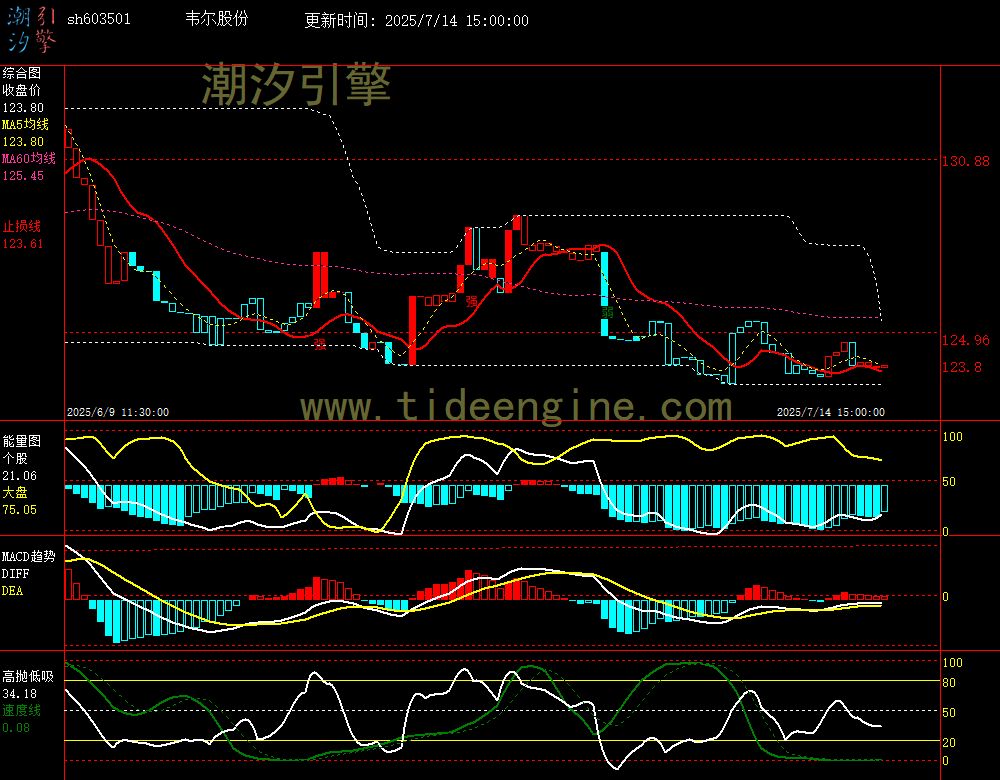The height and width of the screenshot is (780, 1000).
Task: Click the 124.96 price axis label
Action: click(966, 340)
